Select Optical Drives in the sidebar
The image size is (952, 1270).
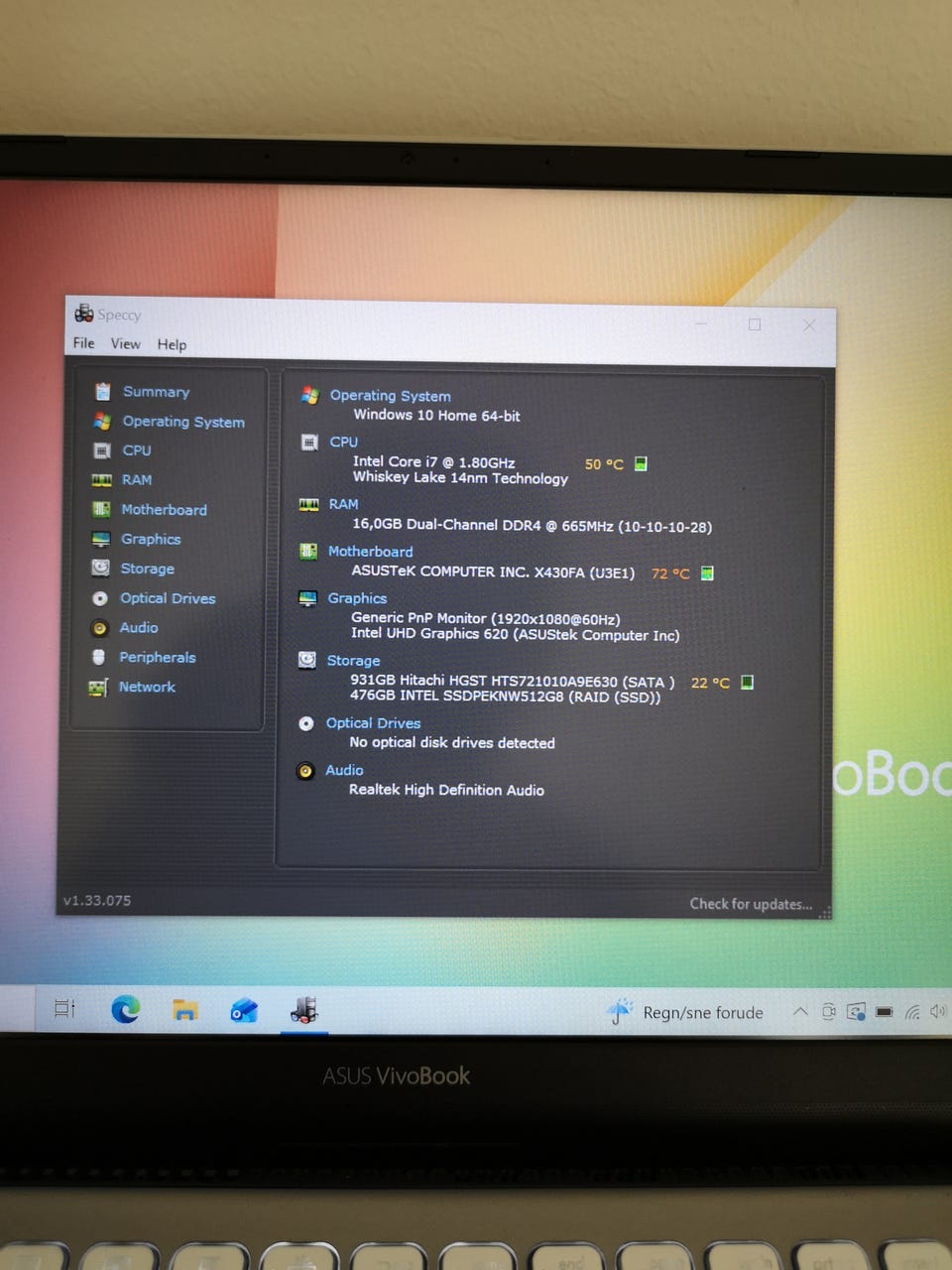click(x=168, y=598)
